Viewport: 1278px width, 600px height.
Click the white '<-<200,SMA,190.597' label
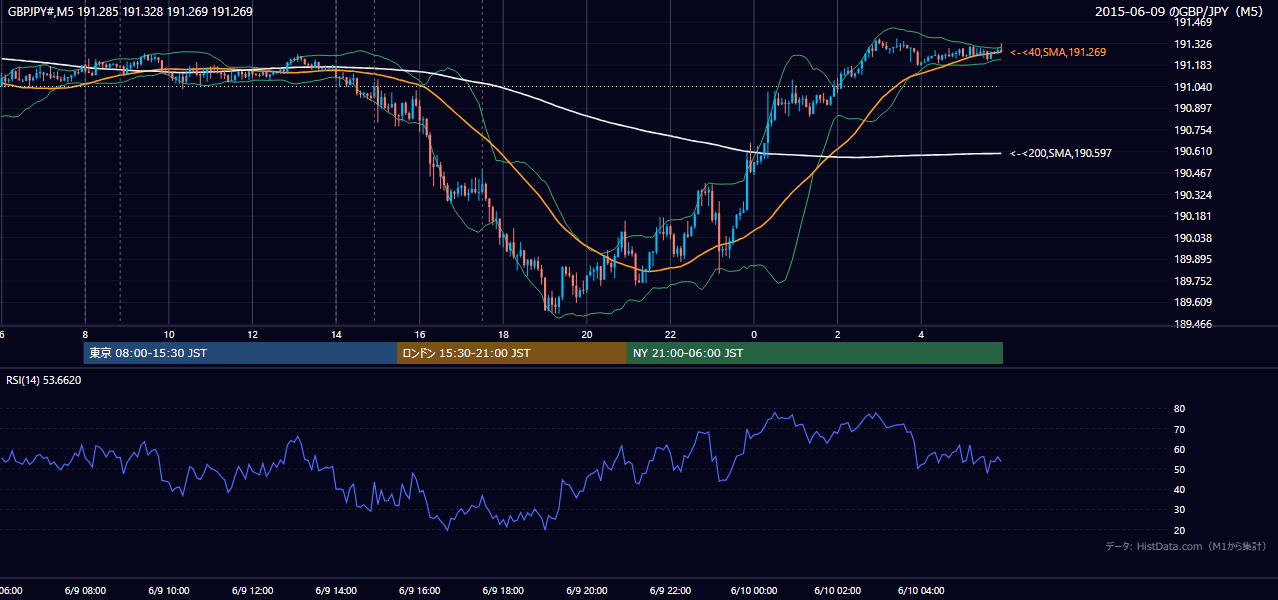1061,153
